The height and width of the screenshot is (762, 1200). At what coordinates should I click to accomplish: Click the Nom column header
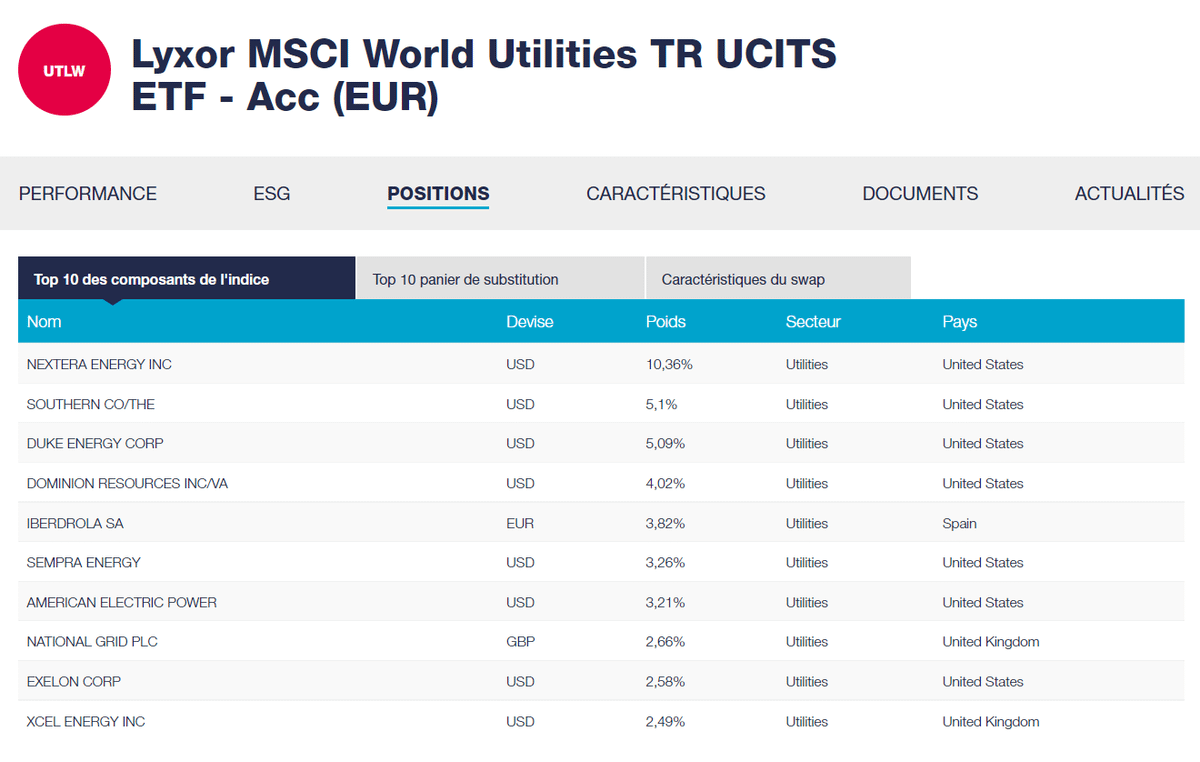coord(44,322)
